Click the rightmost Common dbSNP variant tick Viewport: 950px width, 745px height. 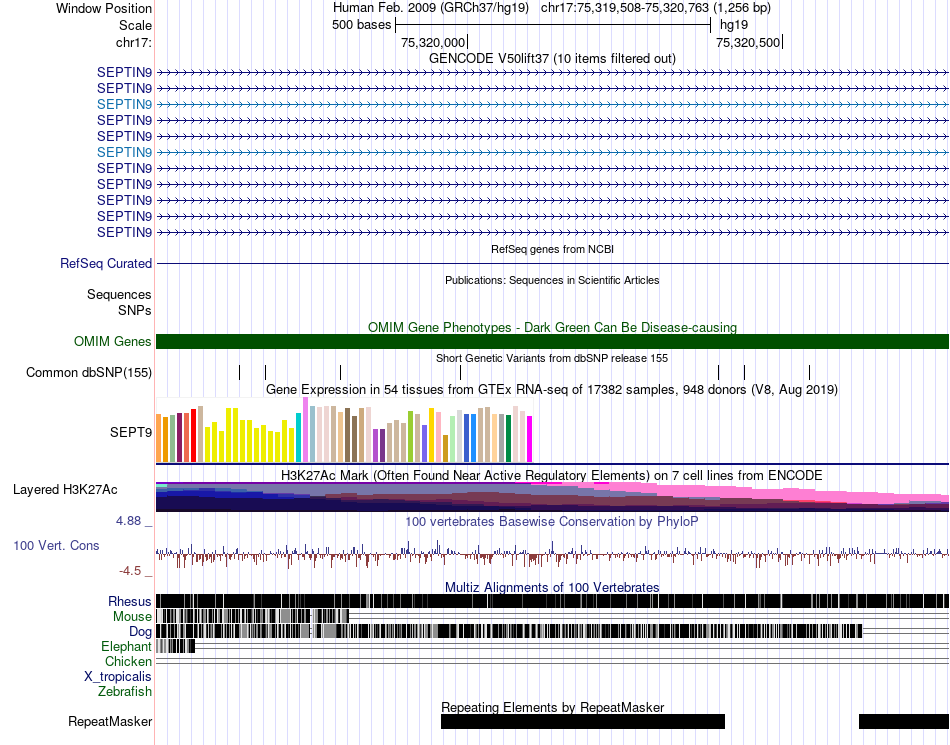[x=809, y=372]
